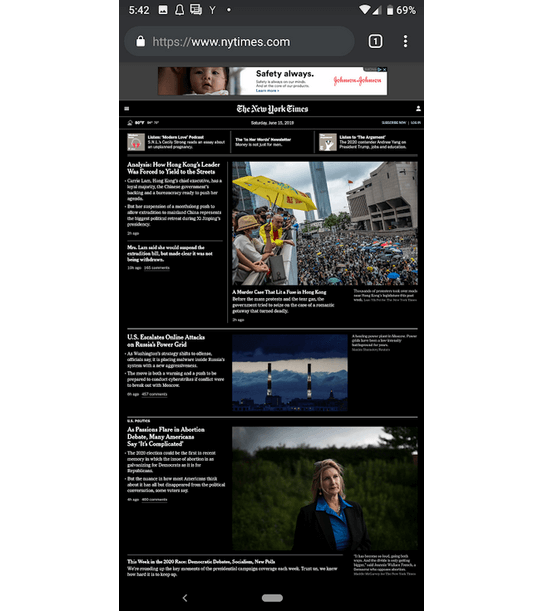The height and width of the screenshot is (611, 539).
Task: Tap the image notification icon in status bar
Action: [x=163, y=10]
